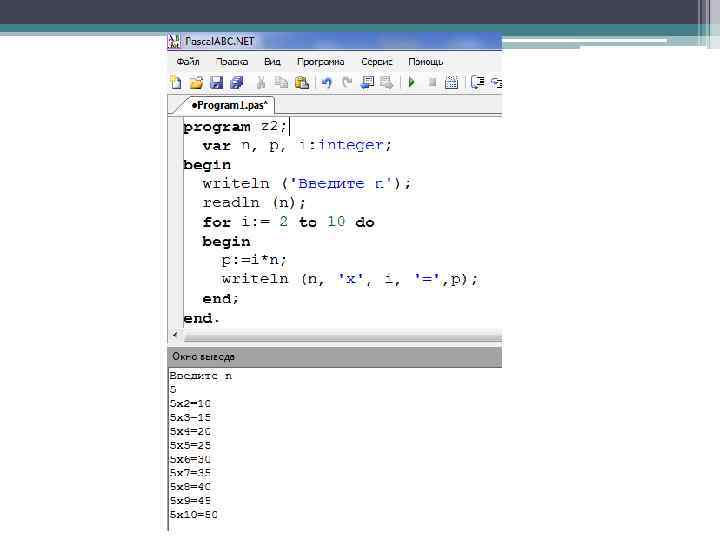Open the Сервис menu

pyautogui.click(x=377, y=62)
